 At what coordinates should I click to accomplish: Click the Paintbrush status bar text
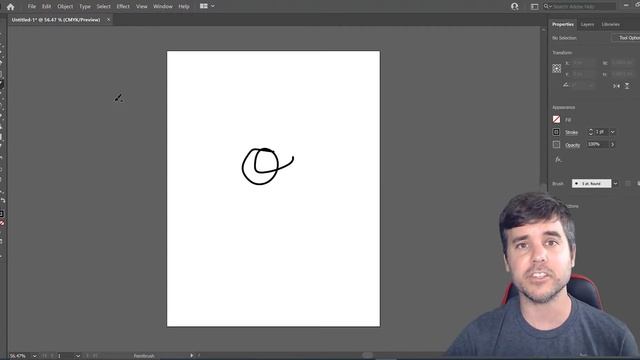pyautogui.click(x=144, y=356)
